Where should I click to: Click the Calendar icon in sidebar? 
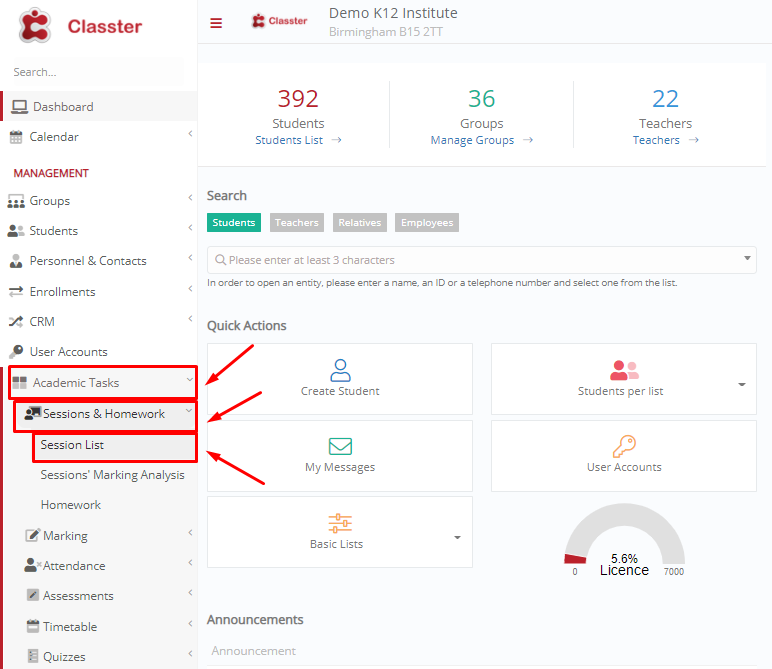(x=16, y=137)
